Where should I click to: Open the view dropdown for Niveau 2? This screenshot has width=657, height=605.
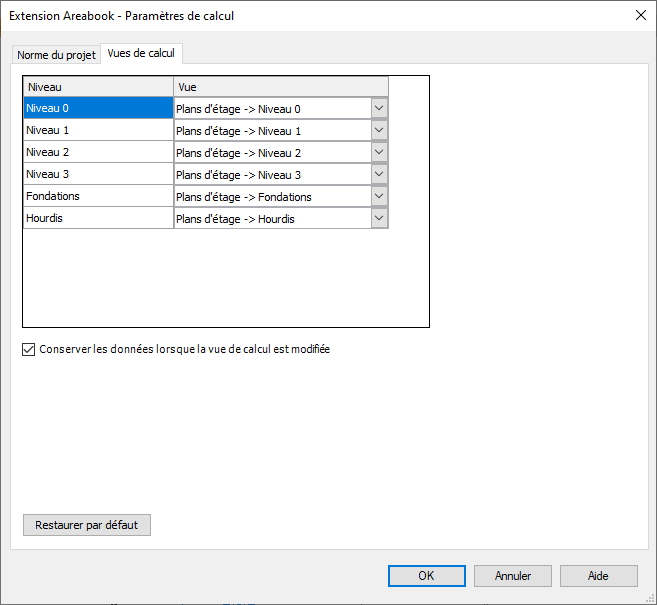379,153
